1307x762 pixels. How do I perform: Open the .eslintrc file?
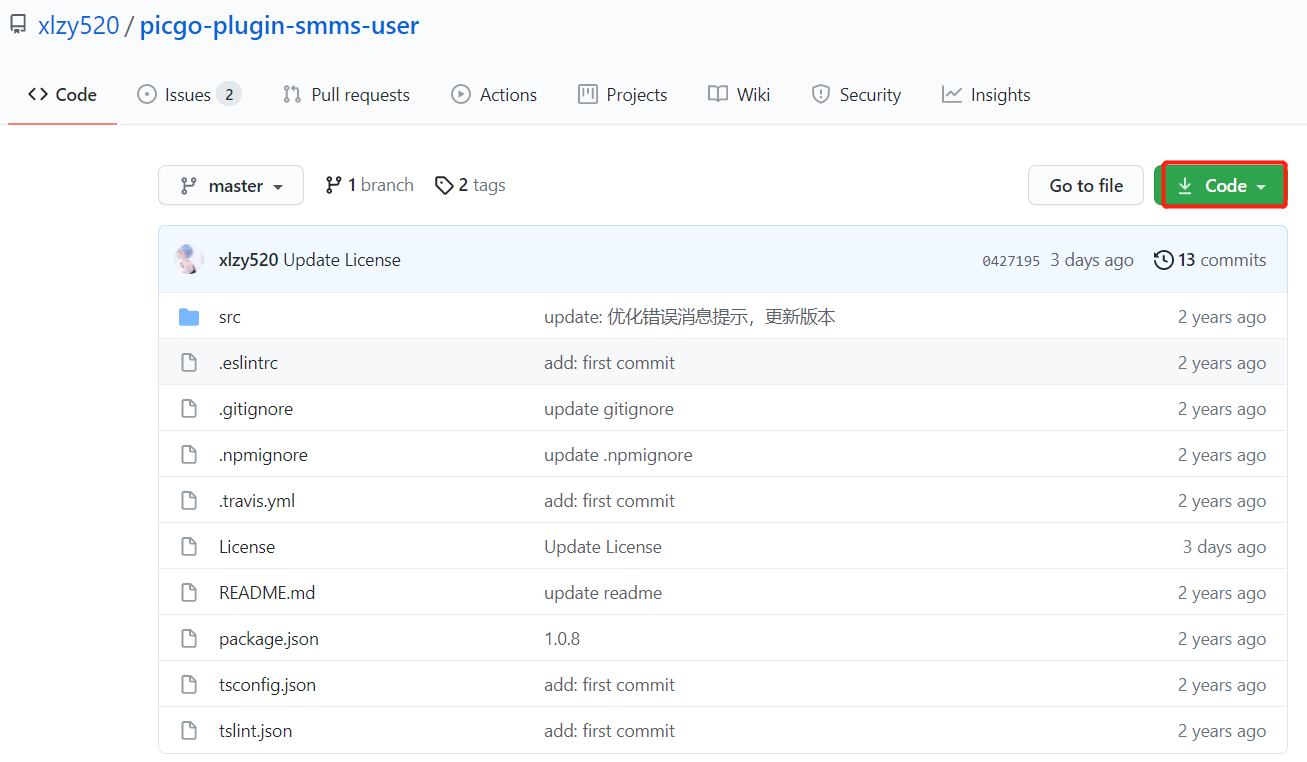(248, 363)
